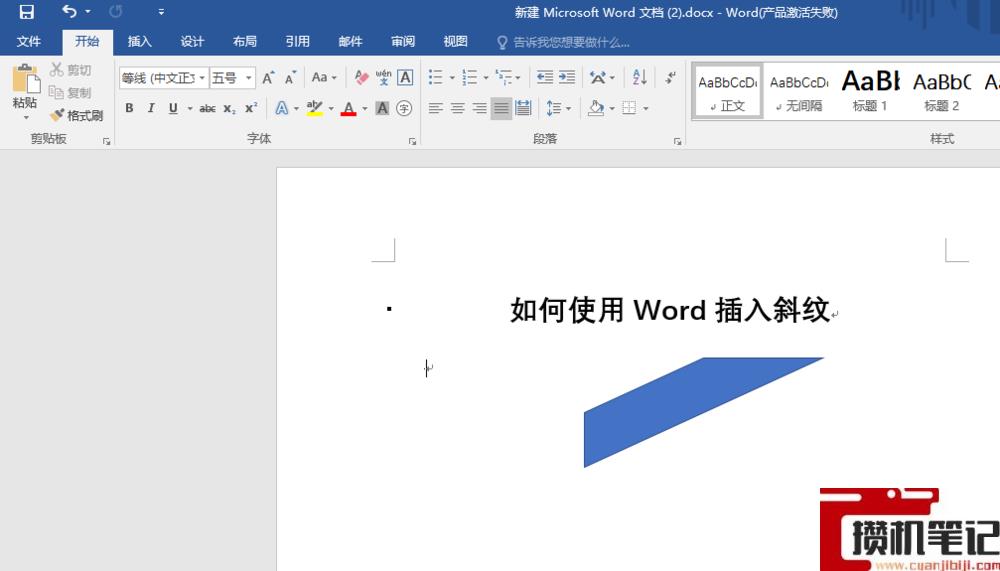Align text left
Image resolution: width=1000 pixels, height=571 pixels.
point(436,108)
